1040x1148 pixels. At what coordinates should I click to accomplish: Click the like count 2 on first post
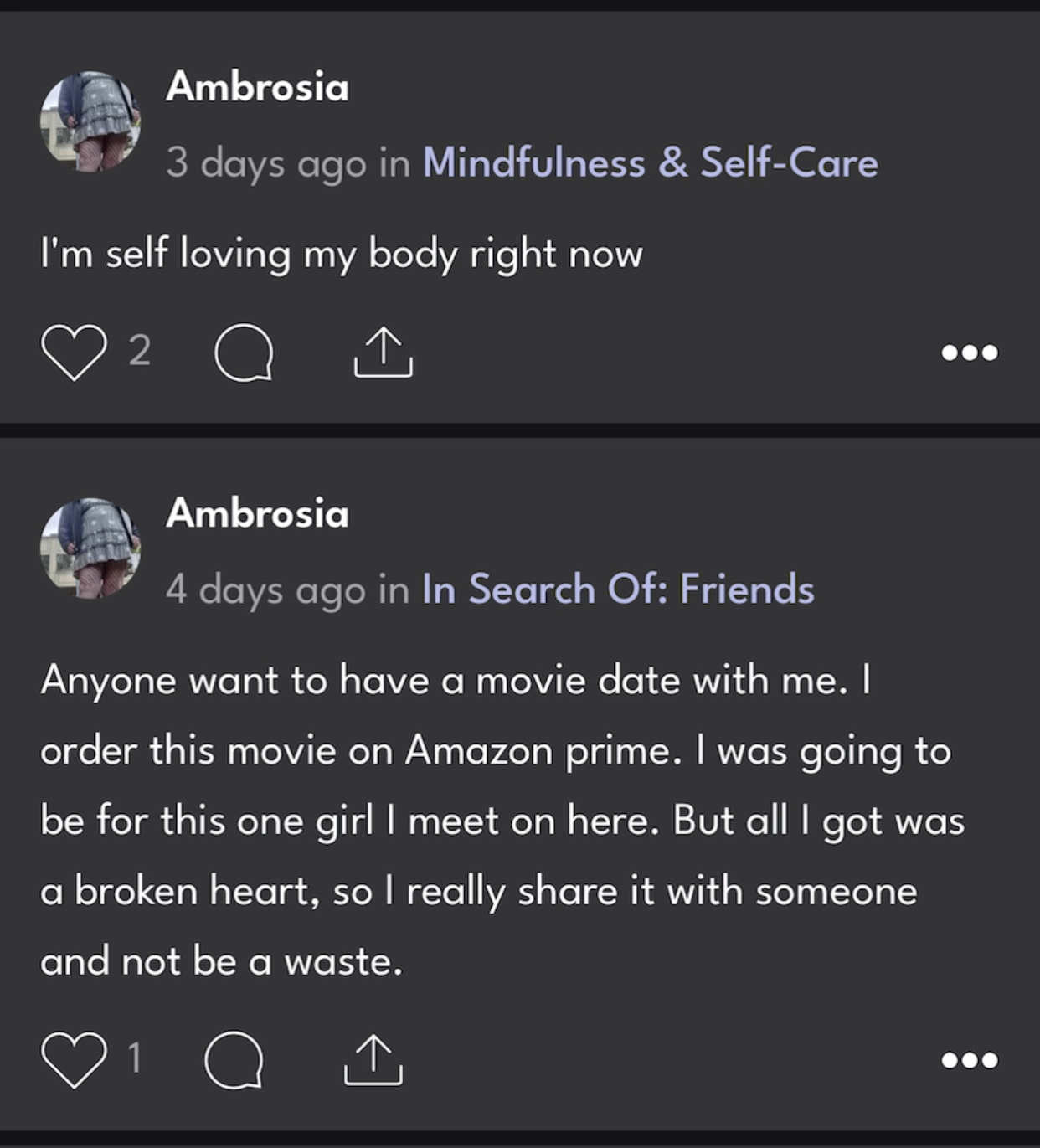(x=140, y=350)
